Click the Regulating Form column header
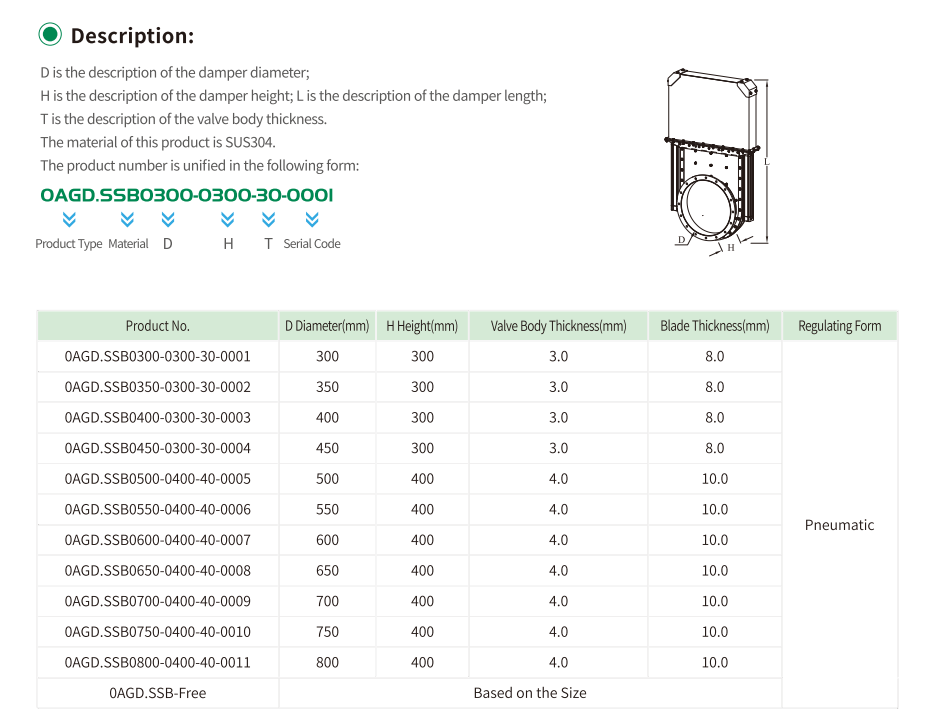Screen dimensions: 939x719 (x=839, y=326)
